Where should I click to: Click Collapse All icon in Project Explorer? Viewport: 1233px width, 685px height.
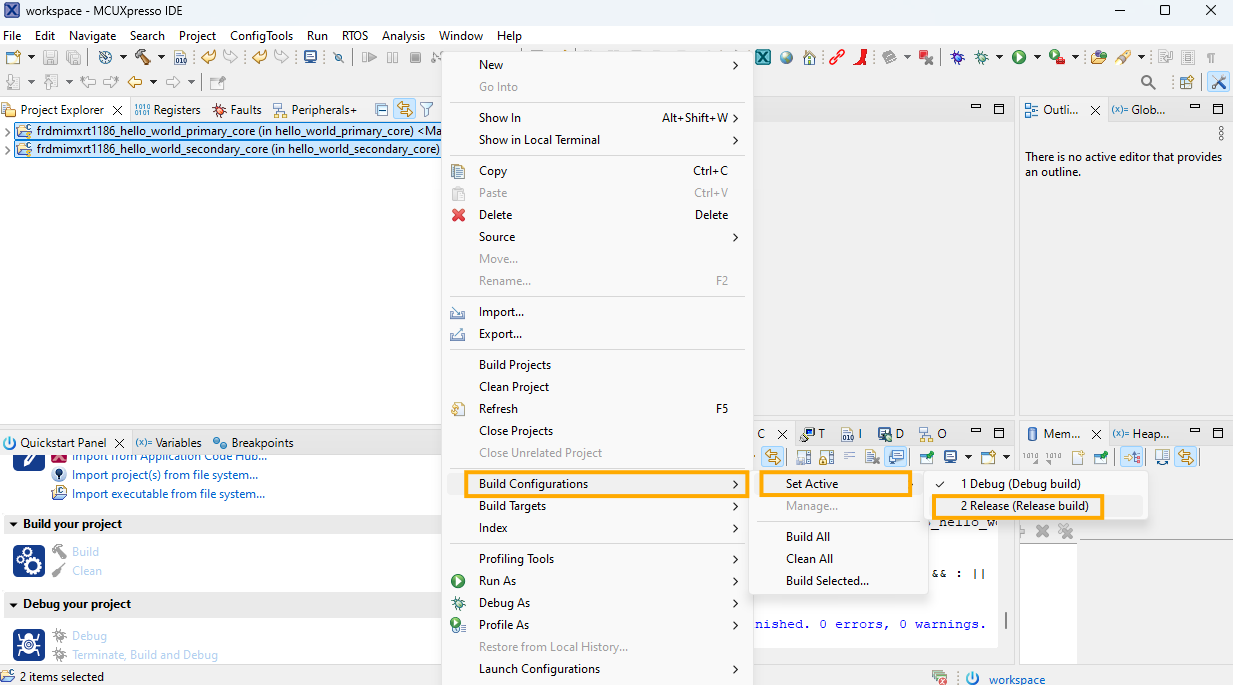tap(381, 110)
